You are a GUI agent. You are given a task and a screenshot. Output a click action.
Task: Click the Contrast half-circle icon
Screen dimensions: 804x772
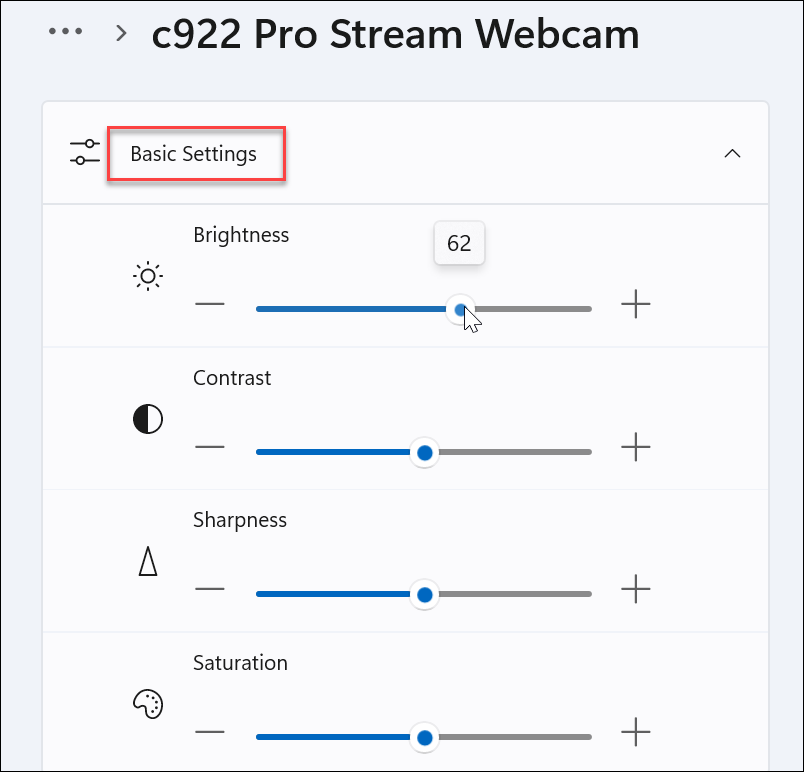click(x=147, y=419)
